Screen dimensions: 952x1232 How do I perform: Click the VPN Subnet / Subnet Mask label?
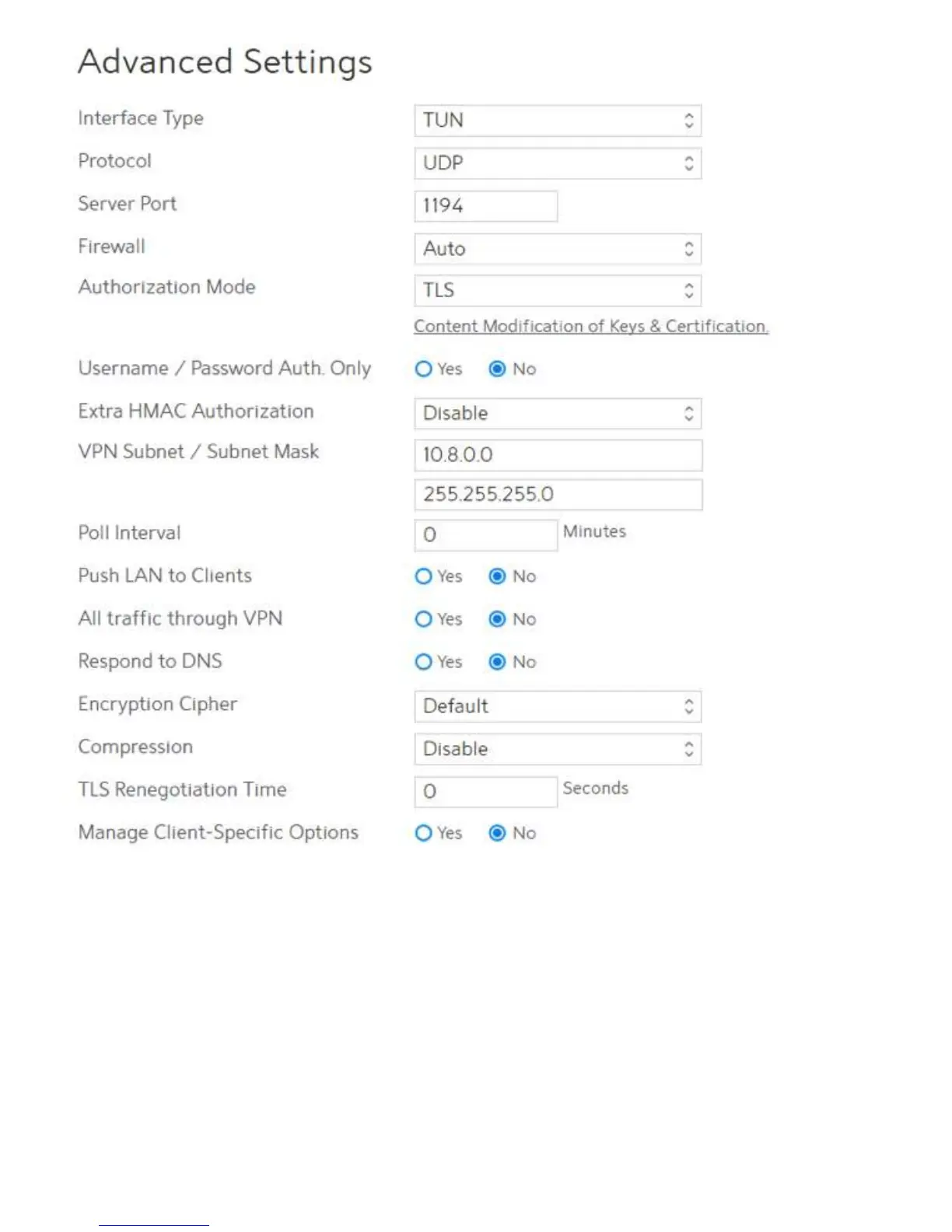199,452
